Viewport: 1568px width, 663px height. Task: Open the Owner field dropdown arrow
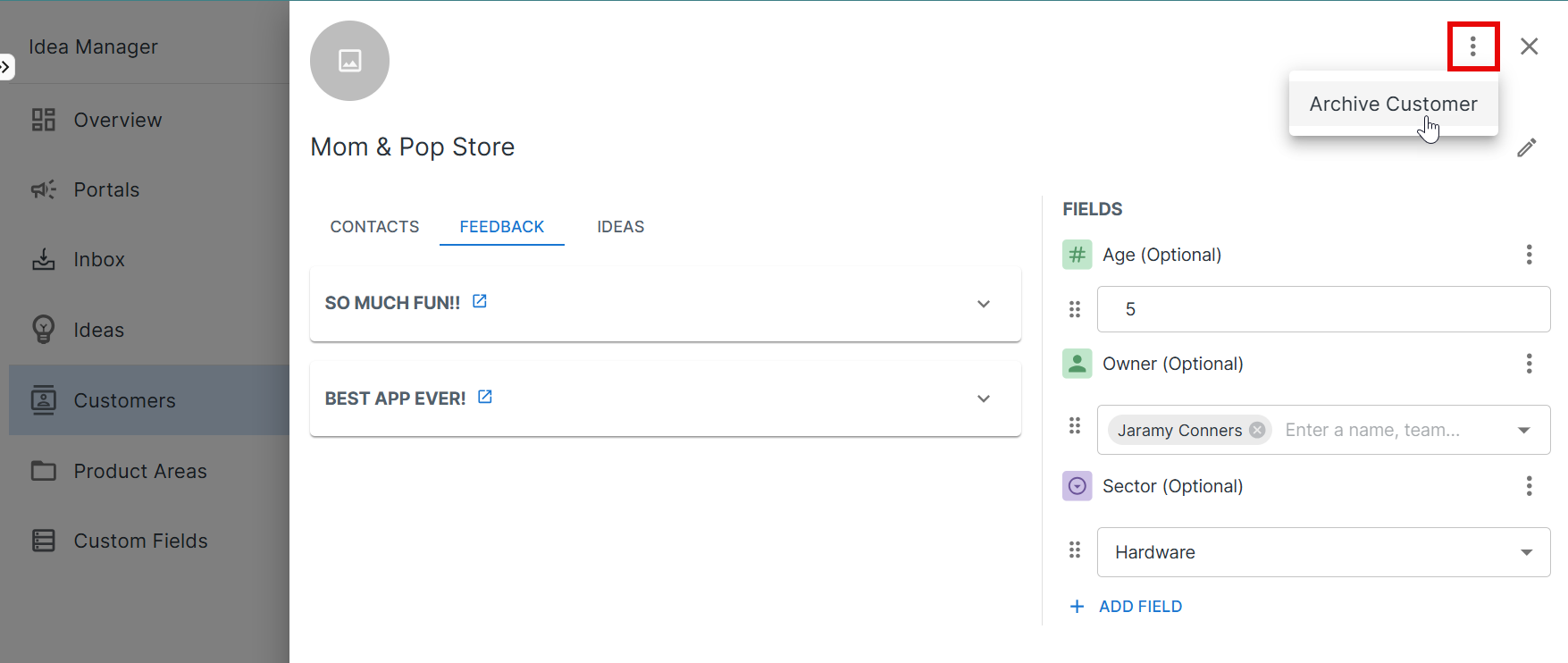1524,430
